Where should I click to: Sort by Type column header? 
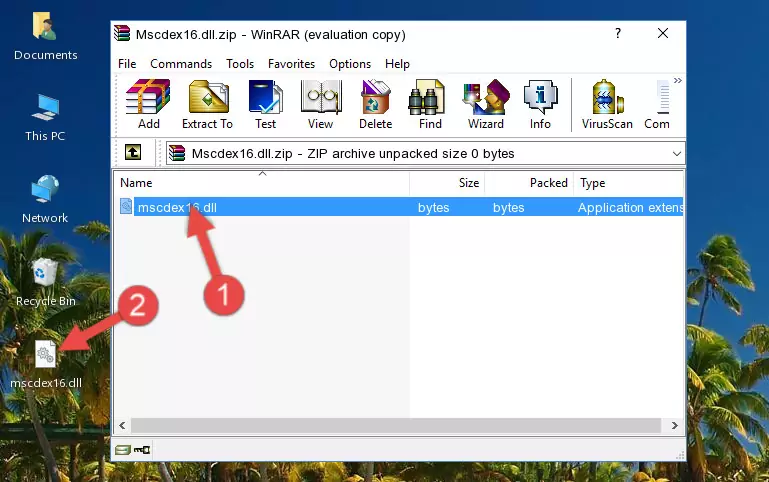pos(629,182)
